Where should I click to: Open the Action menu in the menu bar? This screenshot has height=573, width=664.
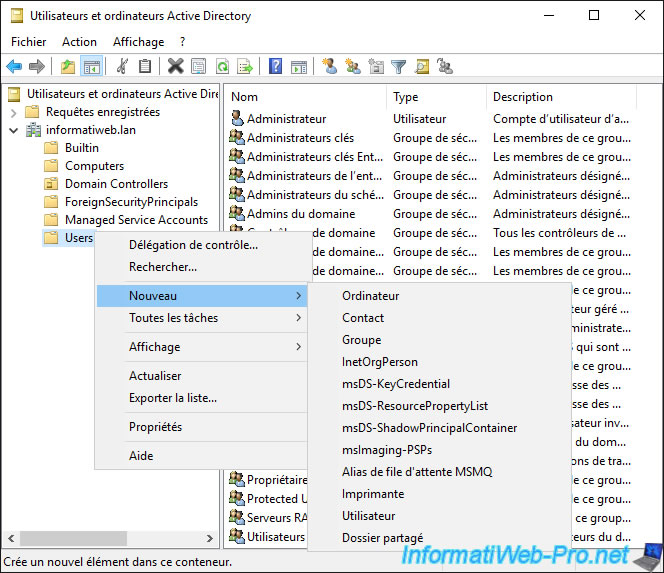(79, 42)
